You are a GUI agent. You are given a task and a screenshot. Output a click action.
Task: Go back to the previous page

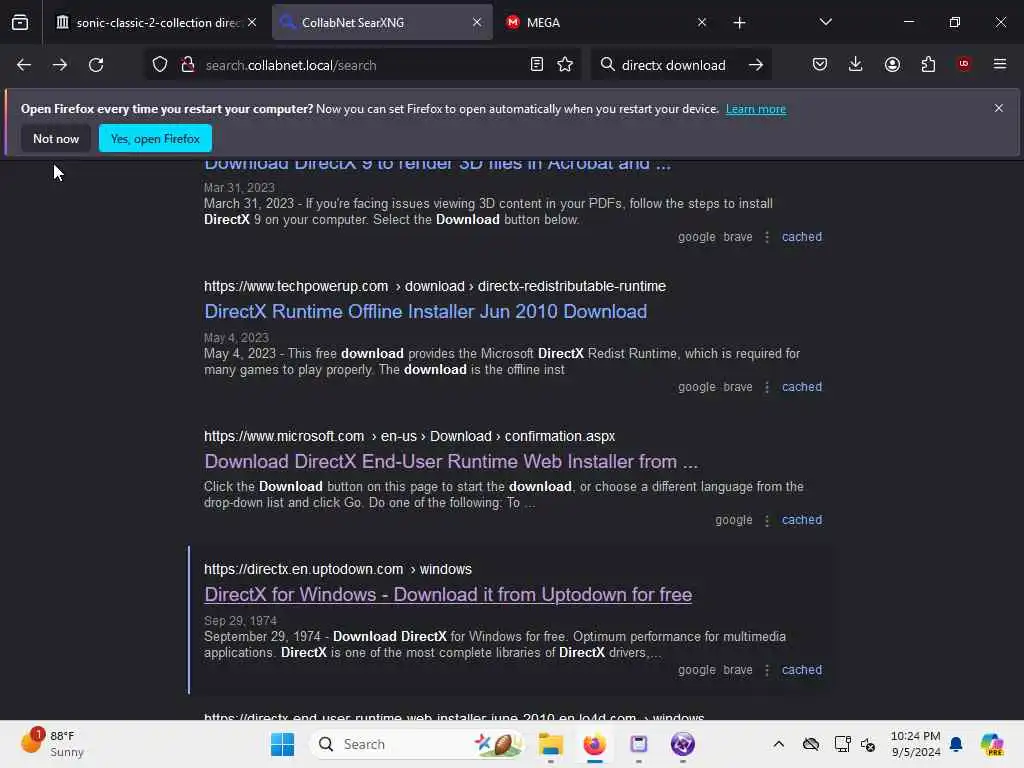(x=24, y=65)
